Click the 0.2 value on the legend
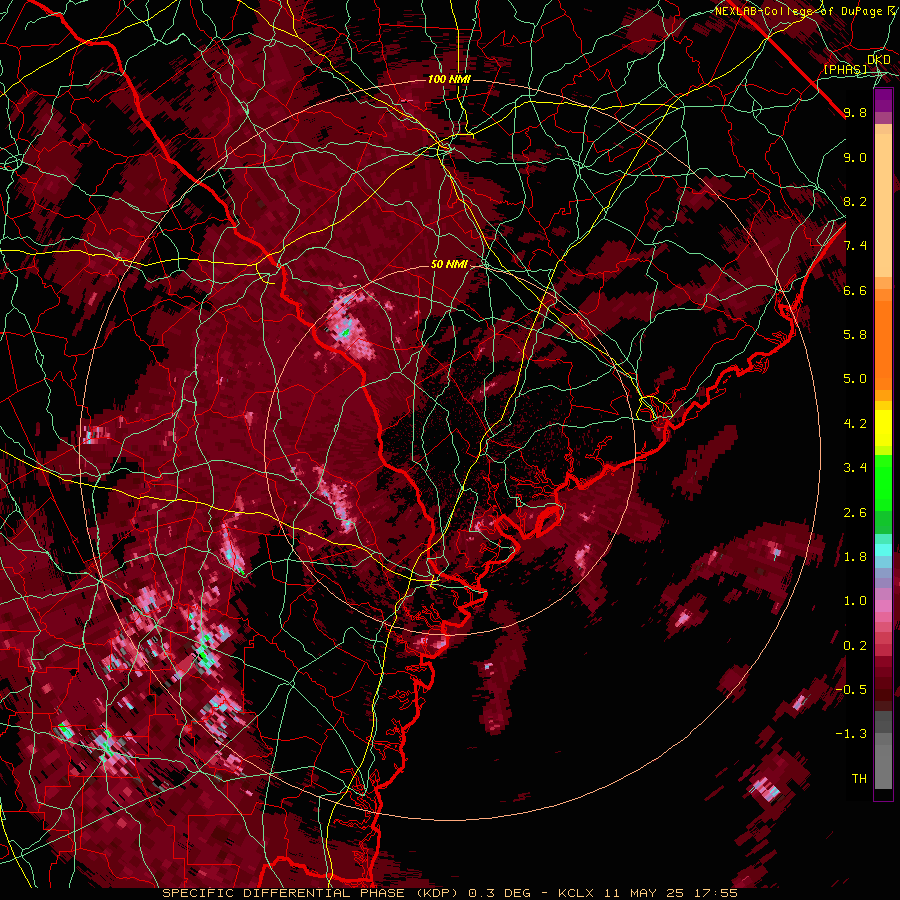The width and height of the screenshot is (900, 900). click(855, 646)
